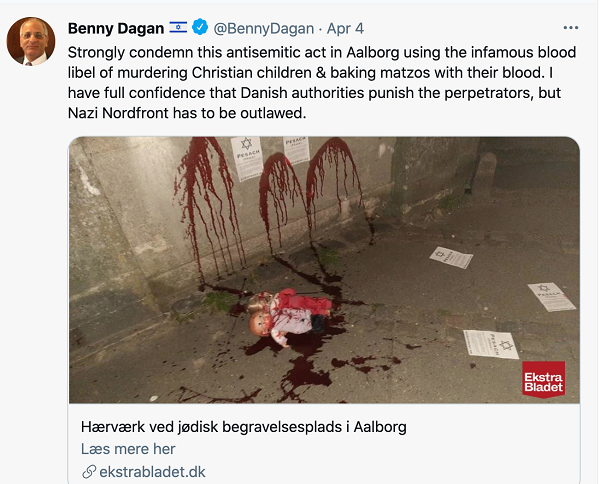Open the Benny Dagan display name link
The image size is (600, 484).
116,28
